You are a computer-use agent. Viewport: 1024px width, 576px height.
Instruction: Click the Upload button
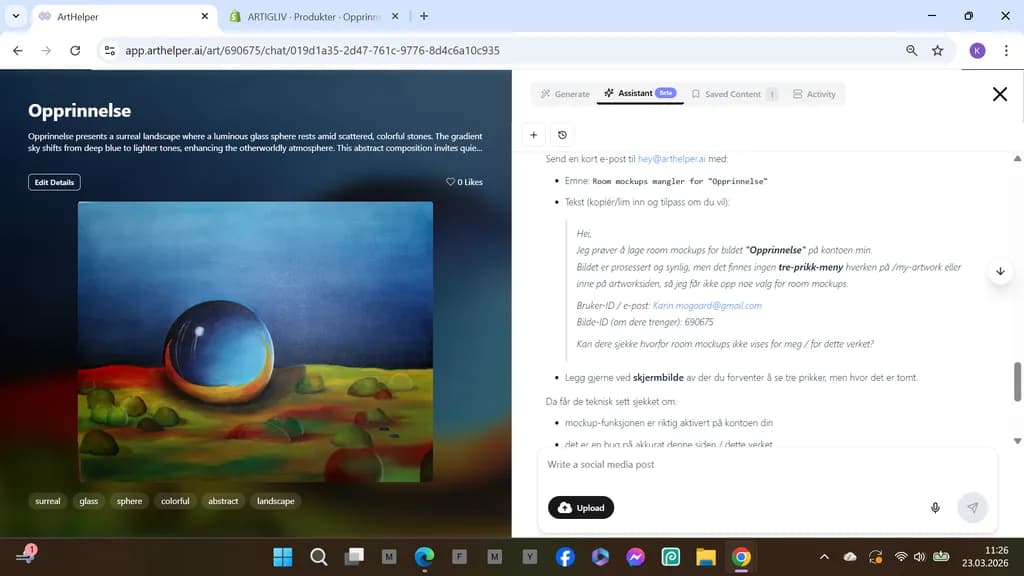(581, 507)
